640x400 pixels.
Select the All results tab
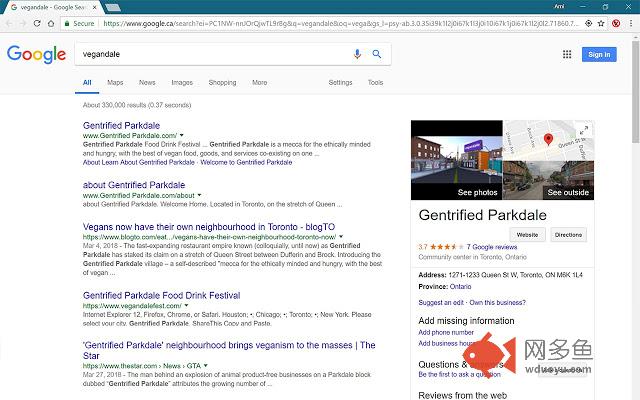(87, 82)
